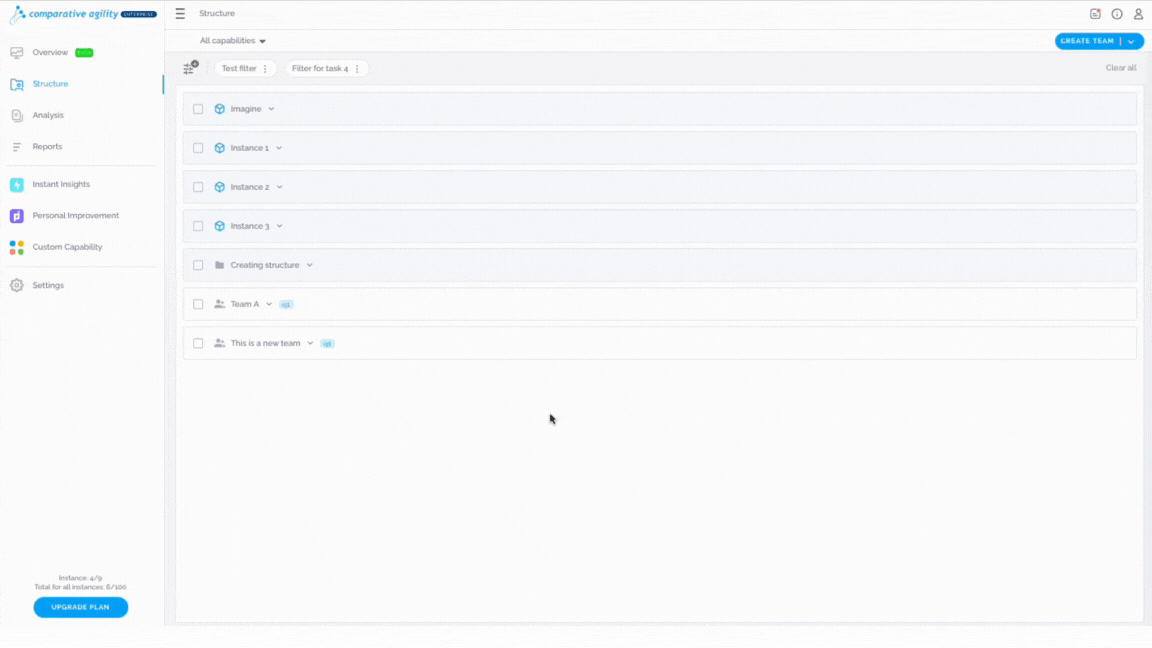Image resolution: width=1152 pixels, height=648 pixels.
Task: Click the Instance 3 cube icon
Action: [219, 226]
